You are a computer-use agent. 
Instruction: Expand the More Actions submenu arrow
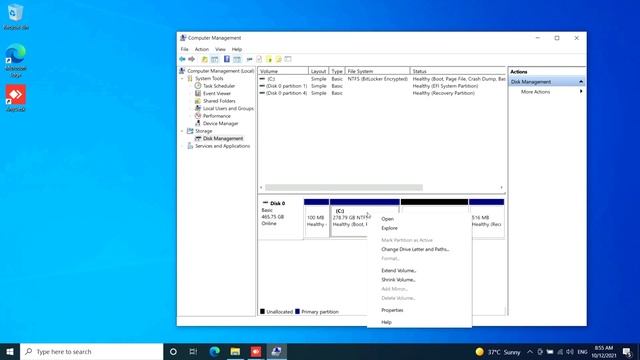click(581, 91)
